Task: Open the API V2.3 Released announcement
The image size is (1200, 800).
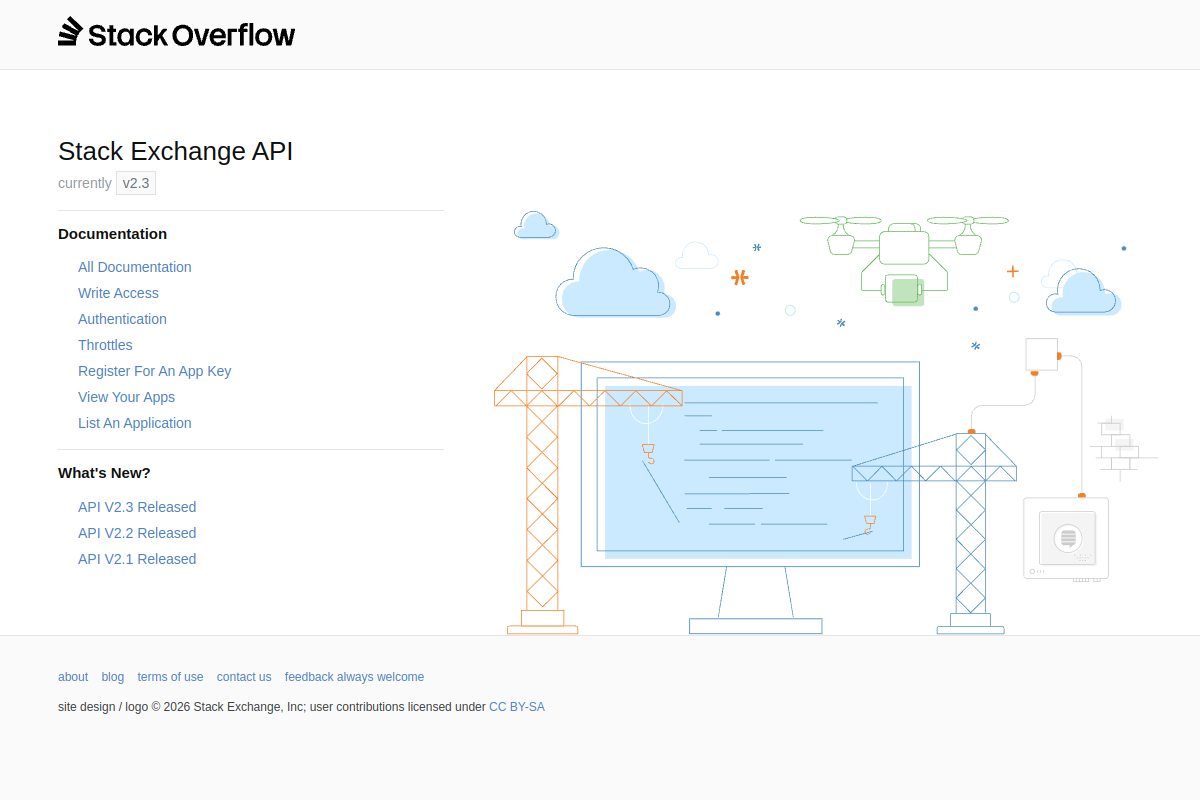Action: click(x=137, y=507)
